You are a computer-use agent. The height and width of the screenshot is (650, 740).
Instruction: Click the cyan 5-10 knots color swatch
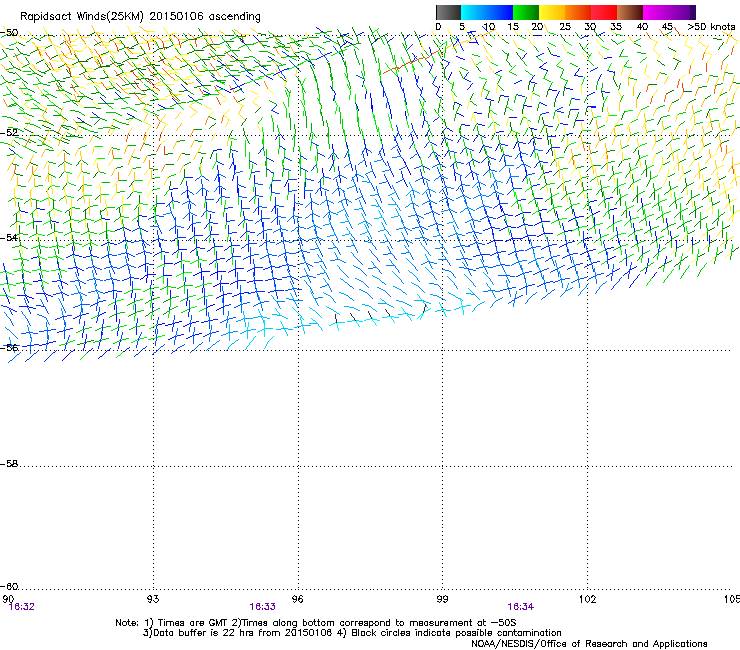coord(473,12)
